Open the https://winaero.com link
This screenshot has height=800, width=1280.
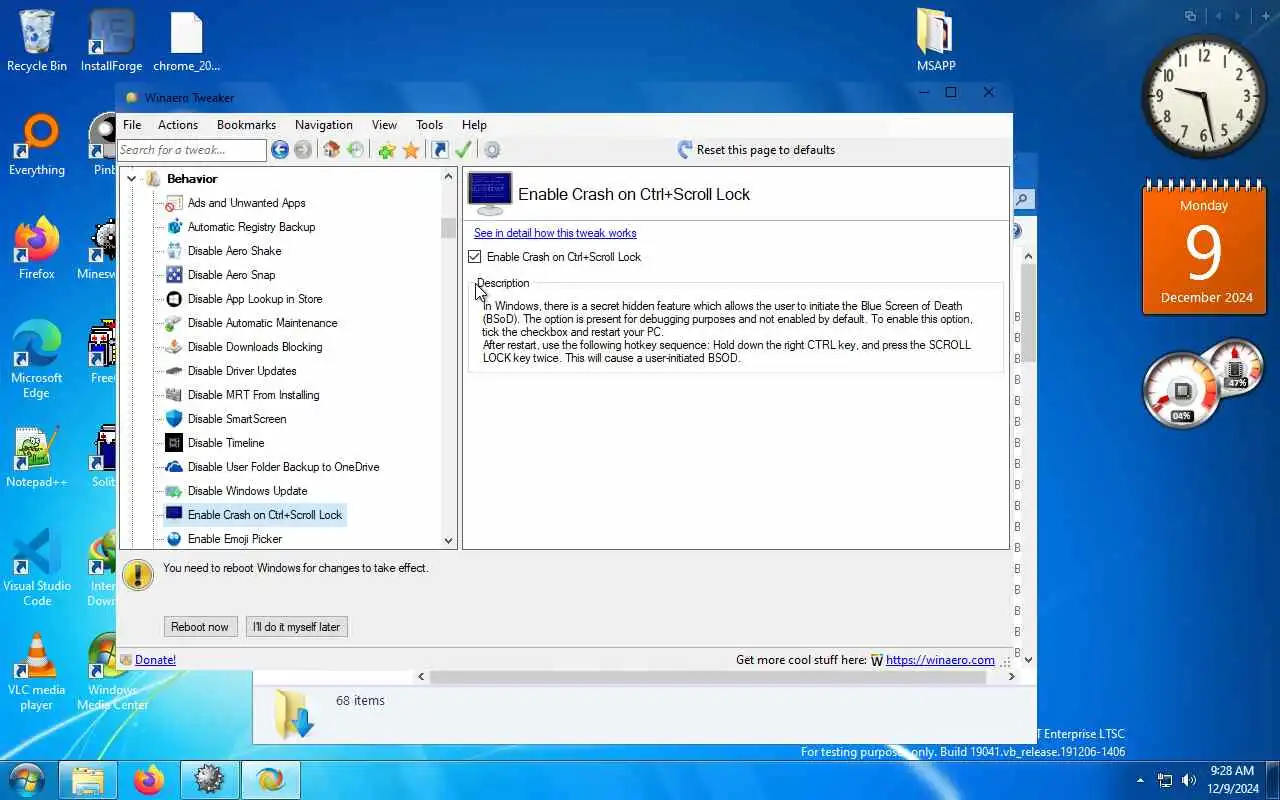click(940, 660)
